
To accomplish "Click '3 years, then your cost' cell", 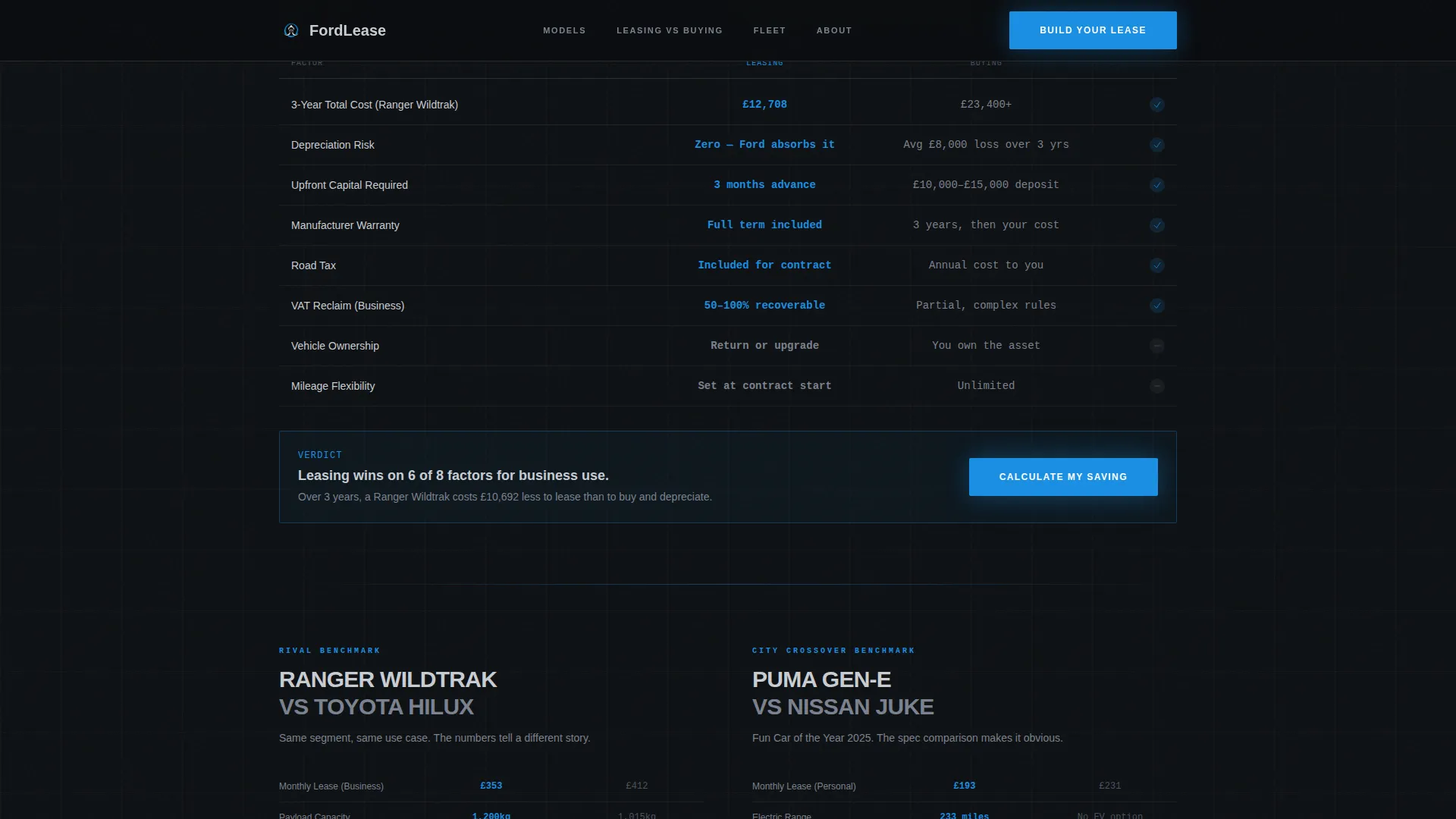I will pos(986,225).
